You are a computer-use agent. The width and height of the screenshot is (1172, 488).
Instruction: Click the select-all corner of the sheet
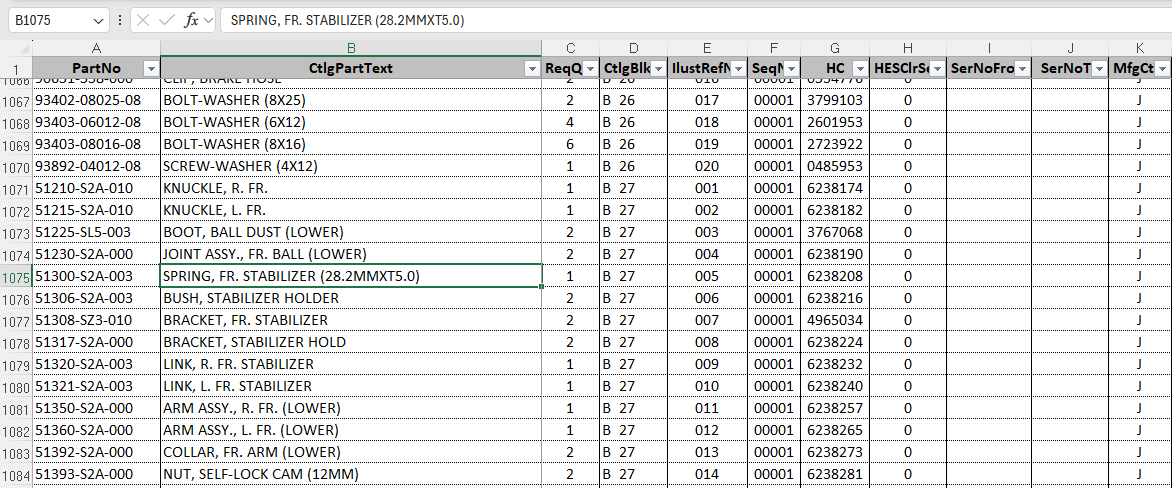(x=16, y=48)
